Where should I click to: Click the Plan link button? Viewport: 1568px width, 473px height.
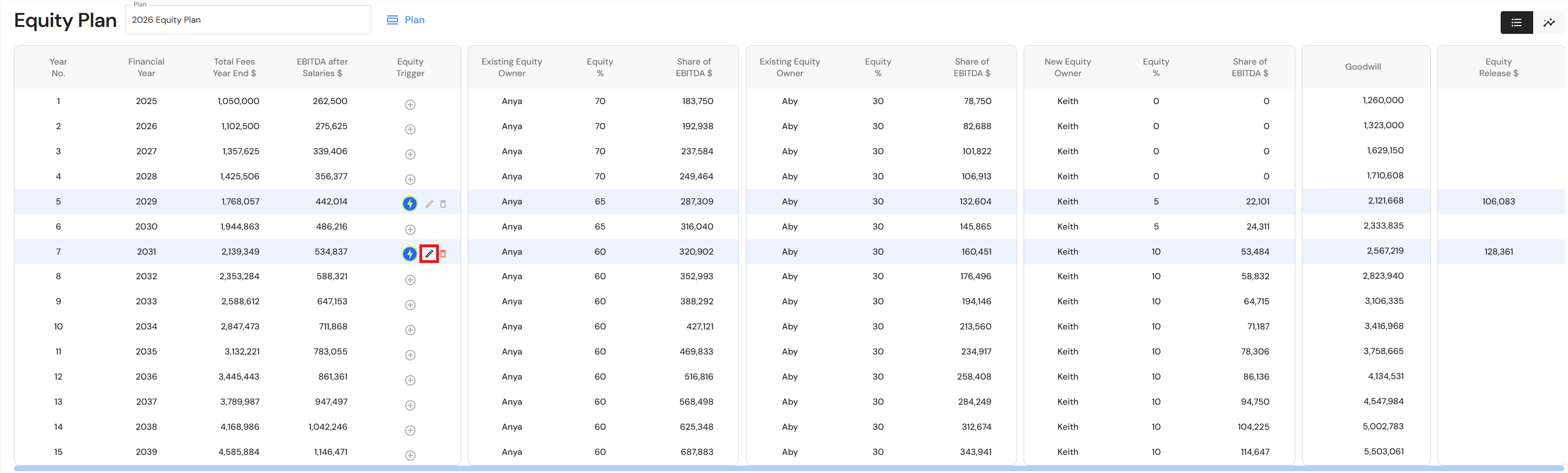(x=406, y=20)
